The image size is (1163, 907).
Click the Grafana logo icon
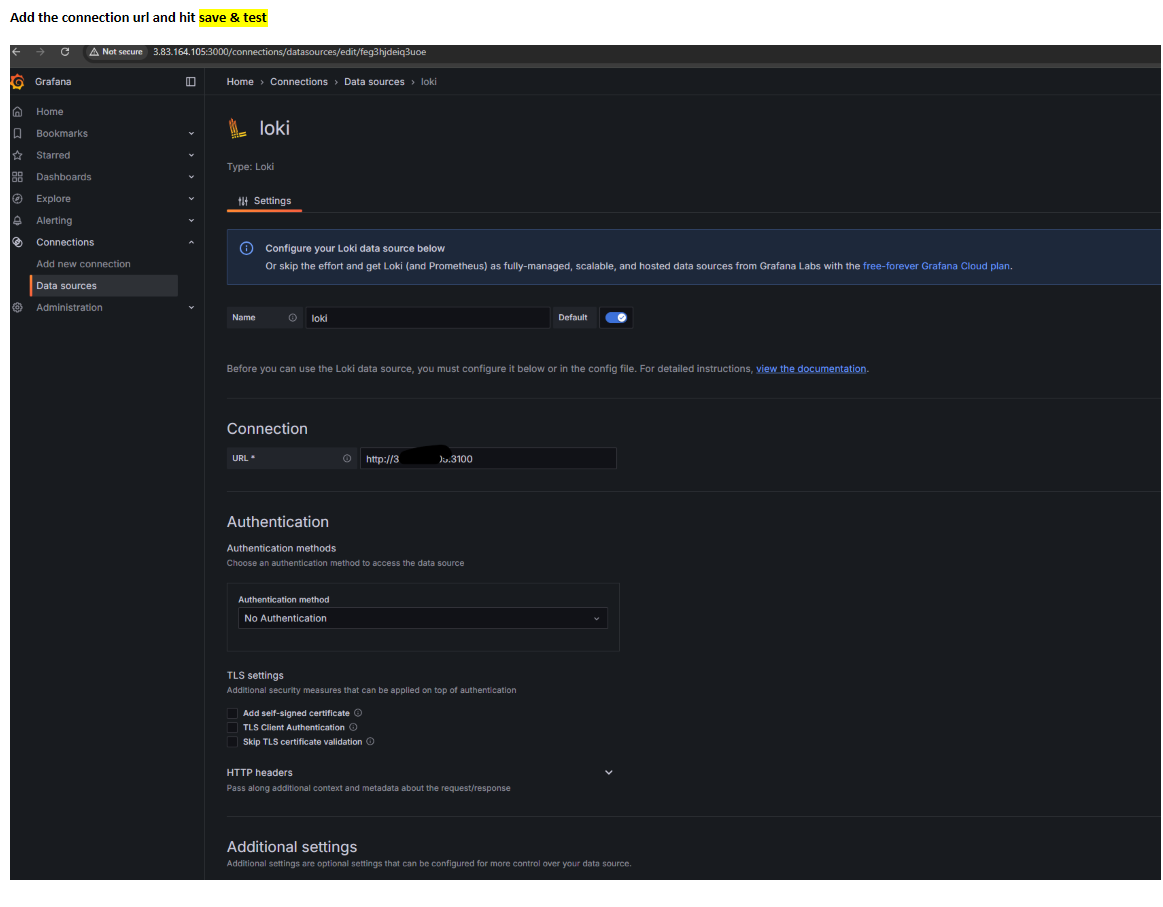coord(17,82)
